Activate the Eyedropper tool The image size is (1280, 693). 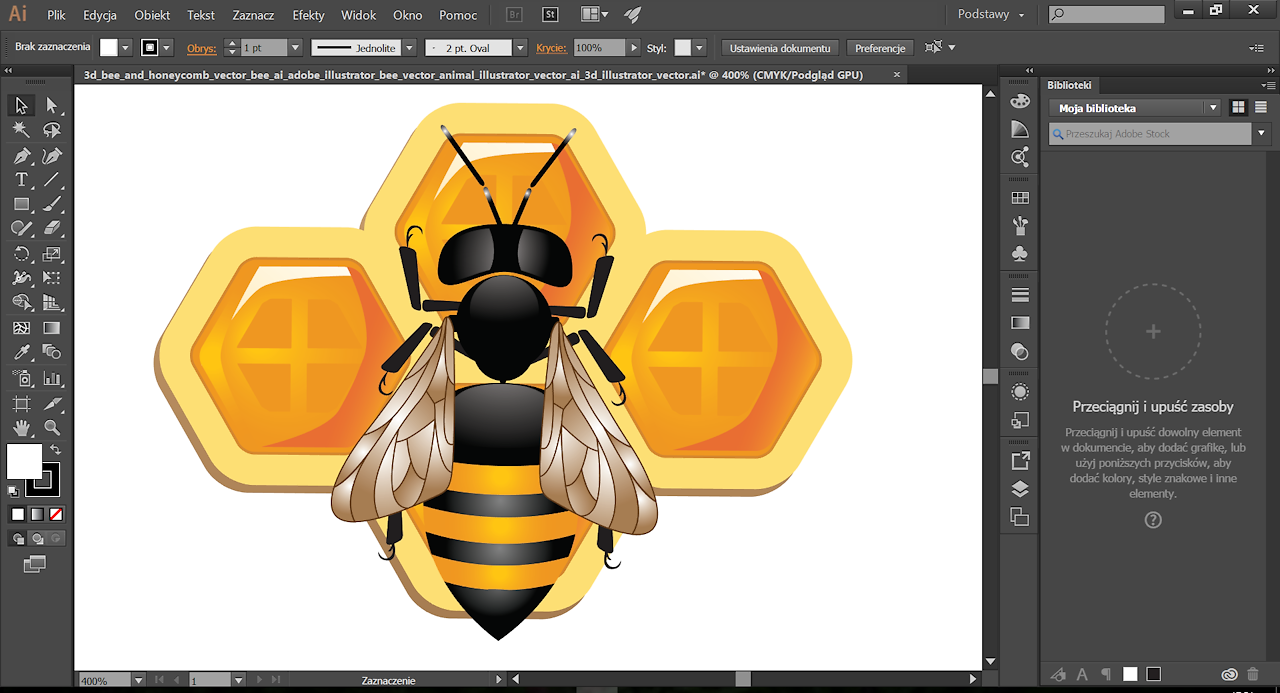point(21,352)
